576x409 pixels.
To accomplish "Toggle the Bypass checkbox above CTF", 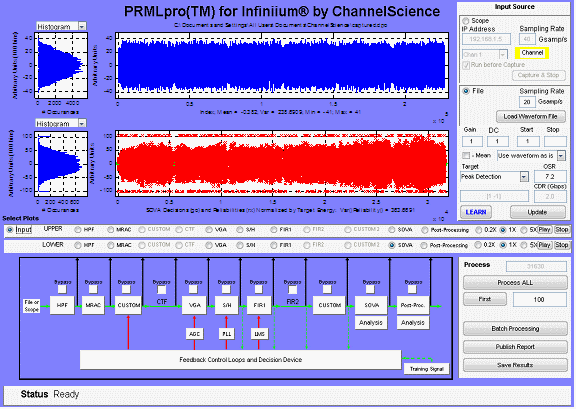I will tap(161, 290).
